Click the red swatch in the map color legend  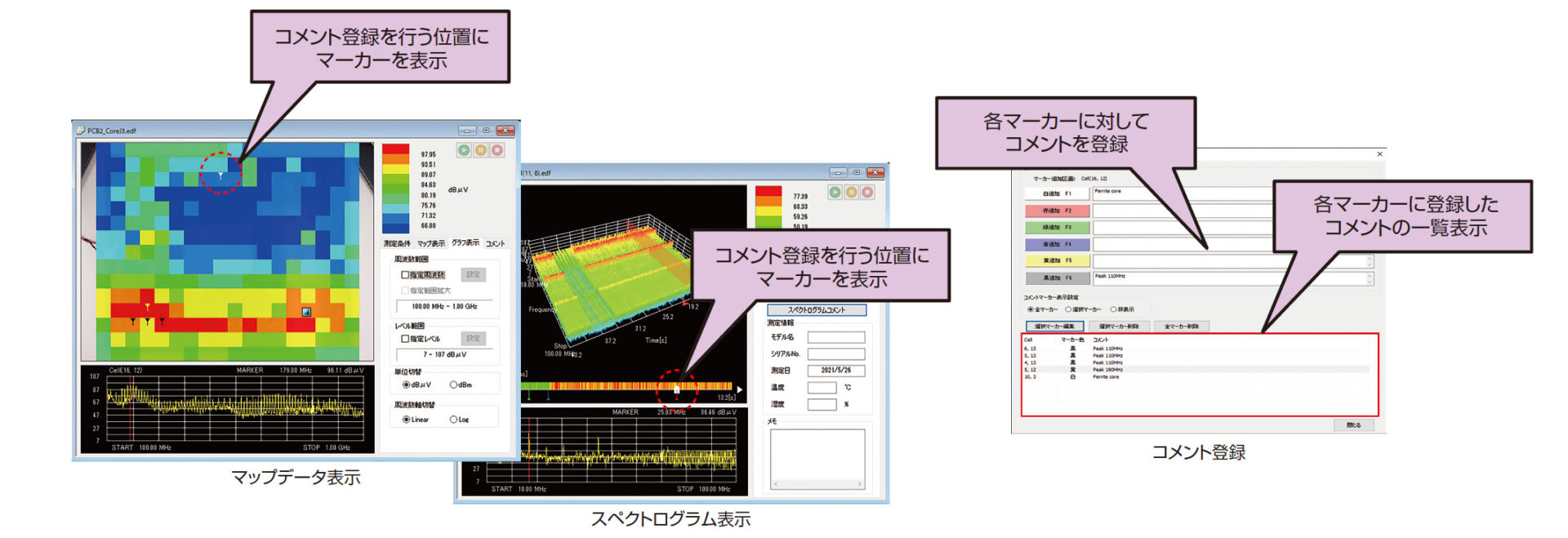pos(396,149)
